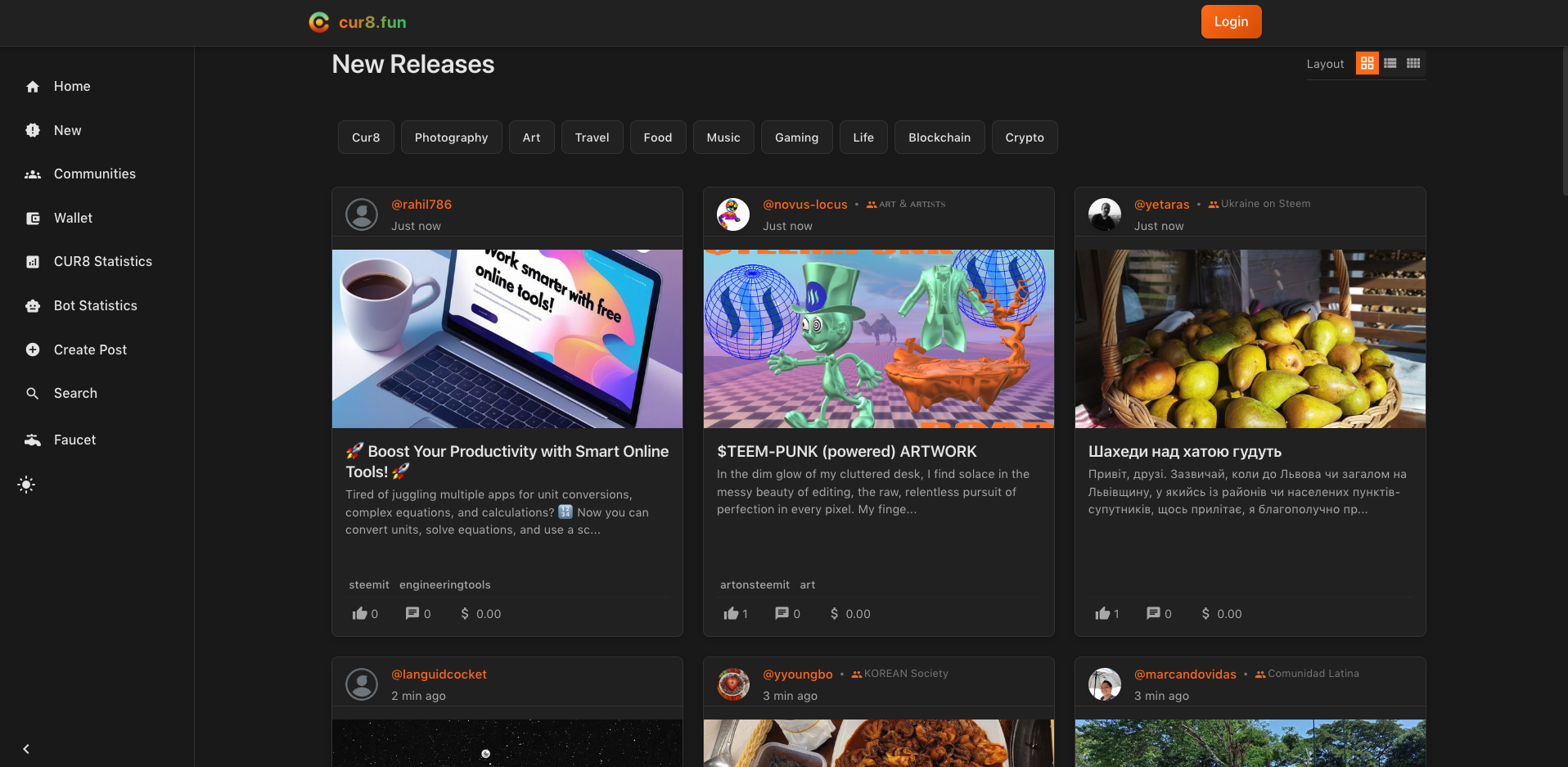
Task: Open the @rahil786 profile link
Action: pyautogui.click(x=421, y=205)
